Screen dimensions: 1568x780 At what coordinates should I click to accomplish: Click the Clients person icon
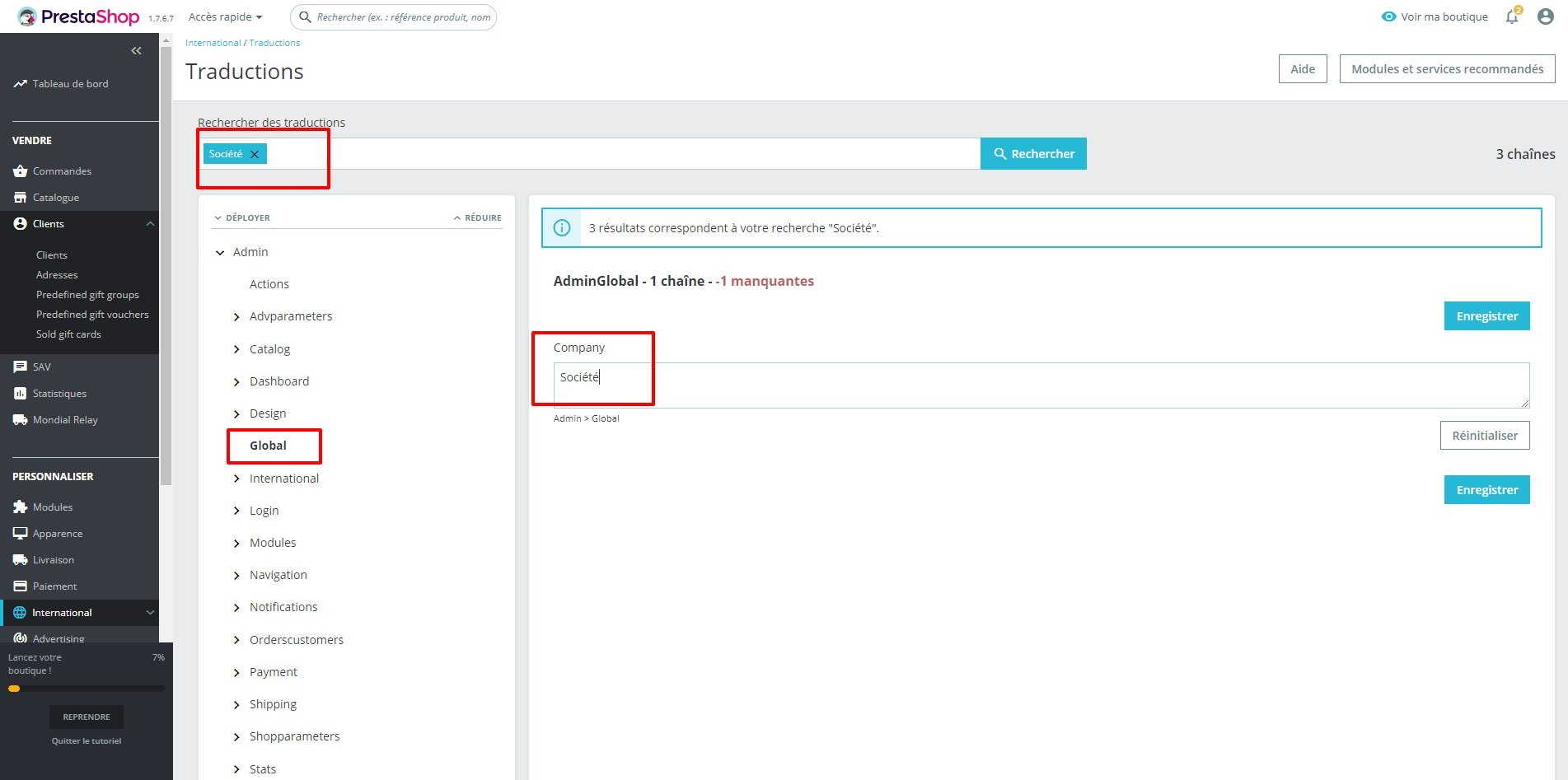click(20, 224)
